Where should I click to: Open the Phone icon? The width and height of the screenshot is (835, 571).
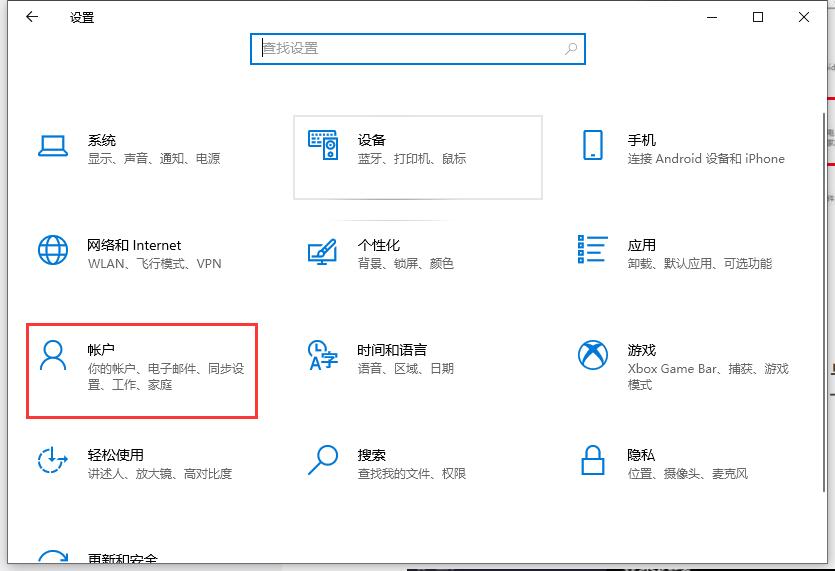pyautogui.click(x=593, y=145)
